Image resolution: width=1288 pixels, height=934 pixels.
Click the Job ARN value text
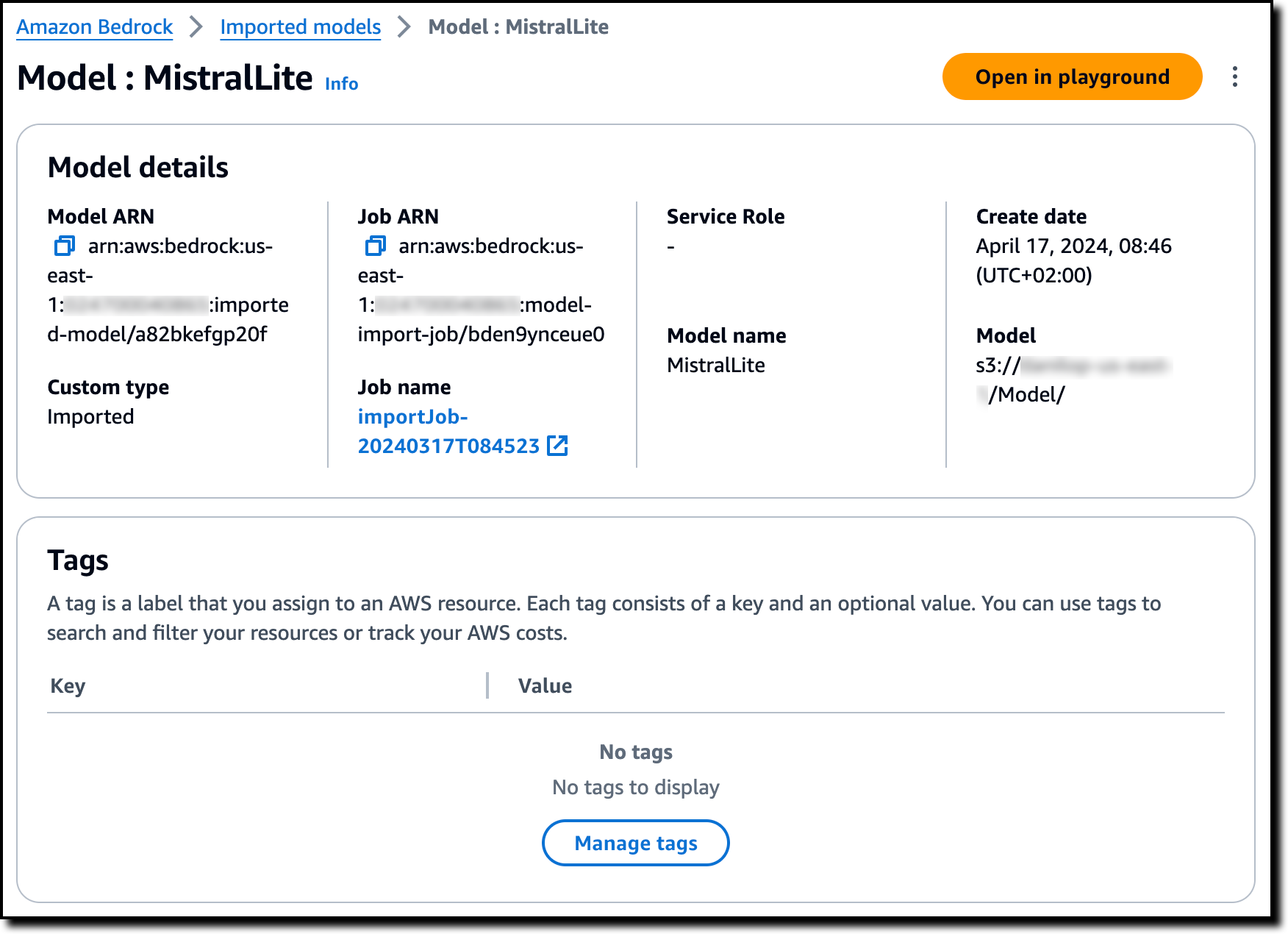[481, 290]
